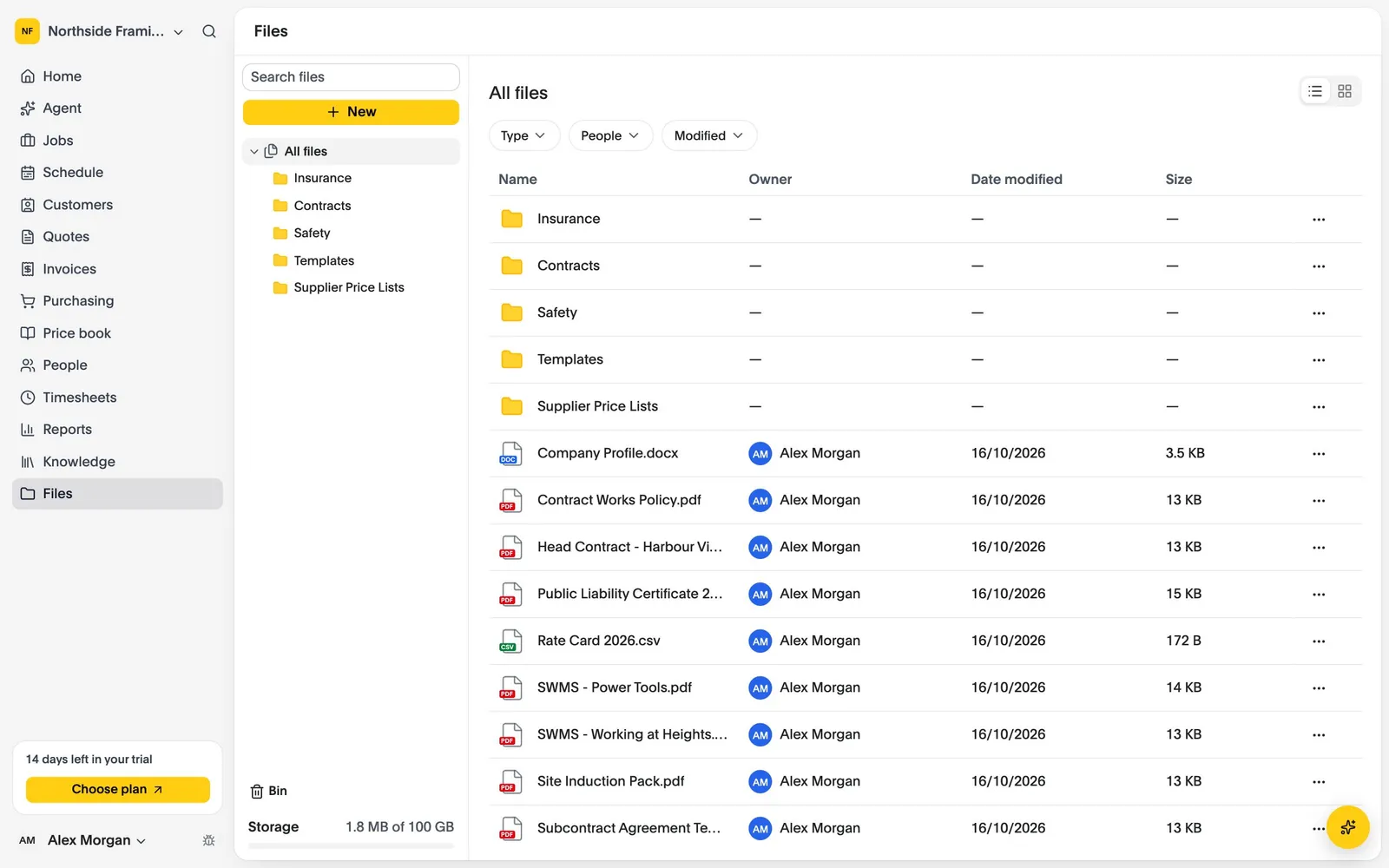Open Timesheets in the sidebar
The width and height of the screenshot is (1389, 868).
tap(117, 398)
